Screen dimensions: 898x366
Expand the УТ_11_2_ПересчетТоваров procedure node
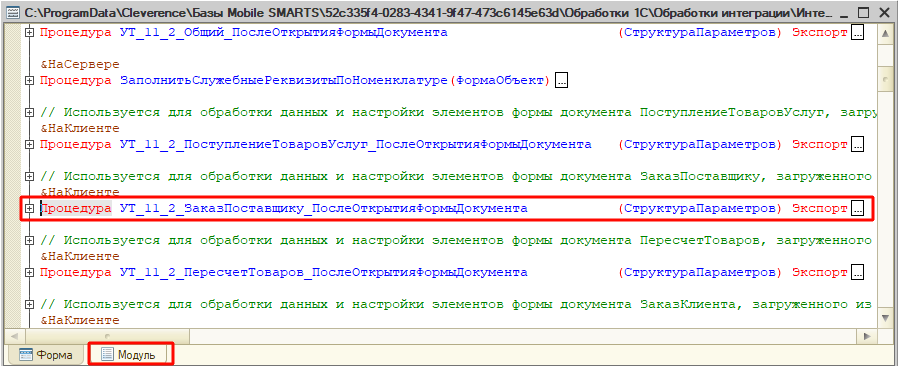pos(29,273)
